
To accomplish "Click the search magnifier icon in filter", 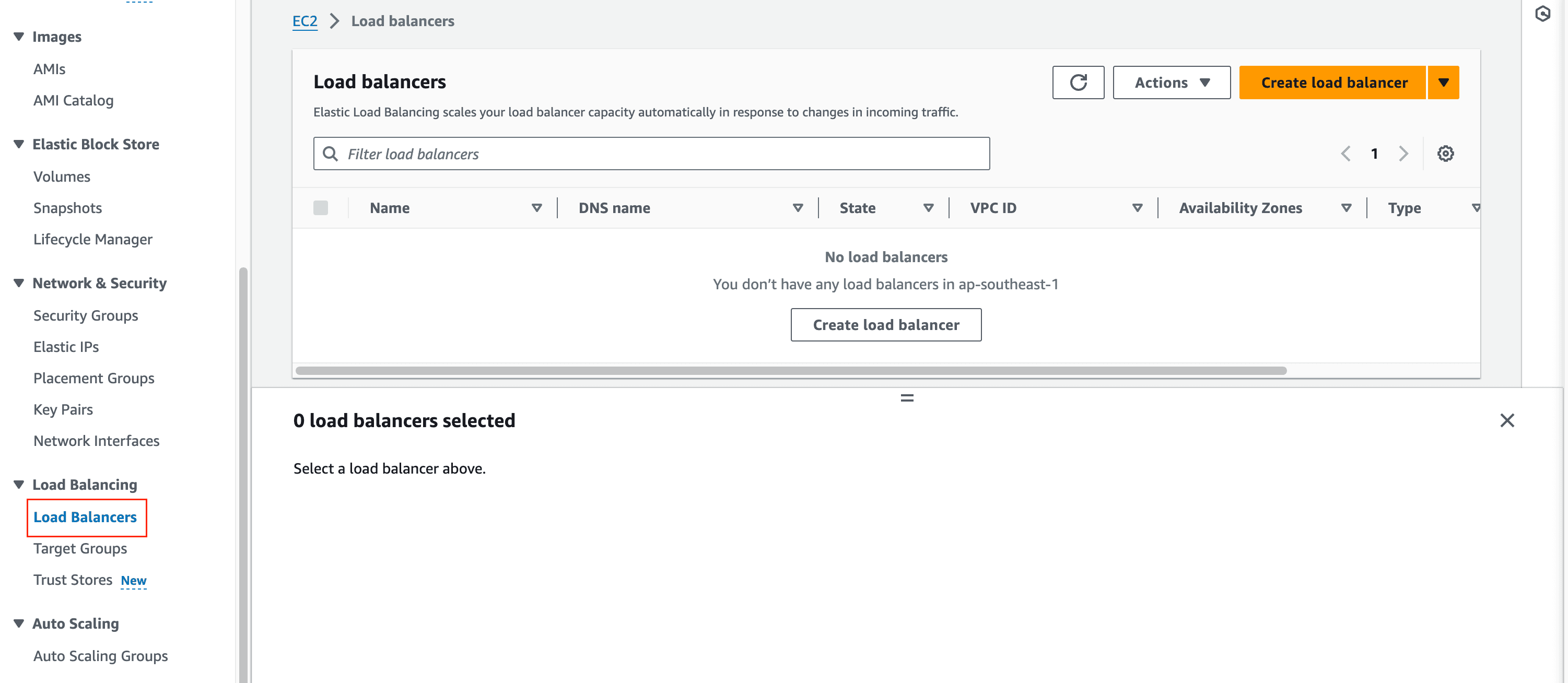I will 331,154.
